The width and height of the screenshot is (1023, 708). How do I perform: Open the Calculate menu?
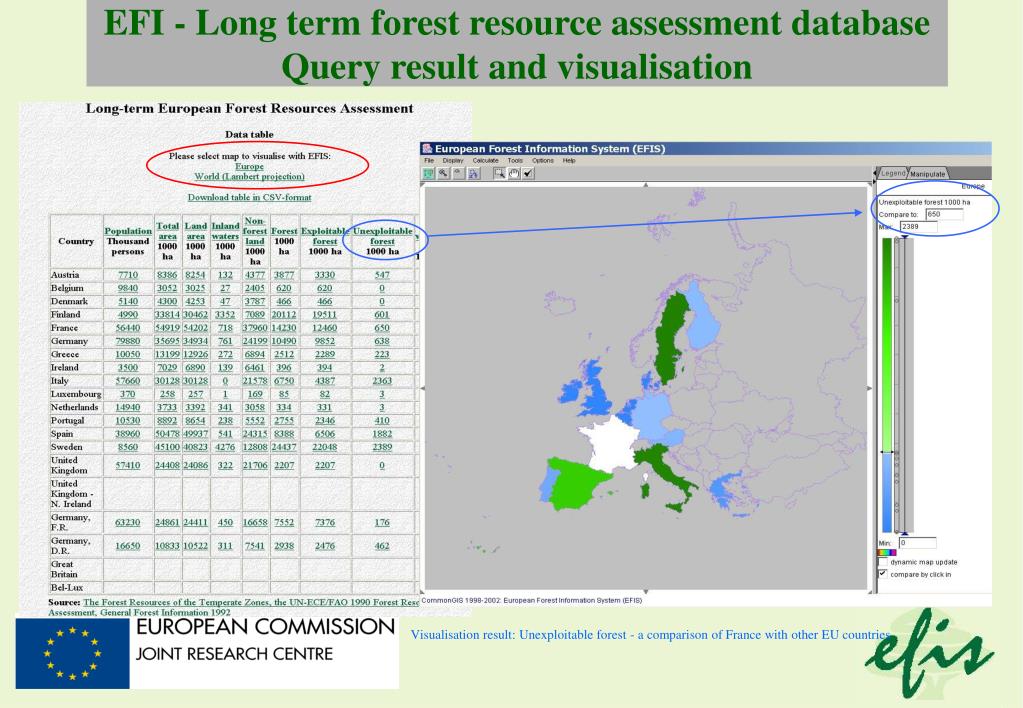tap(485, 161)
